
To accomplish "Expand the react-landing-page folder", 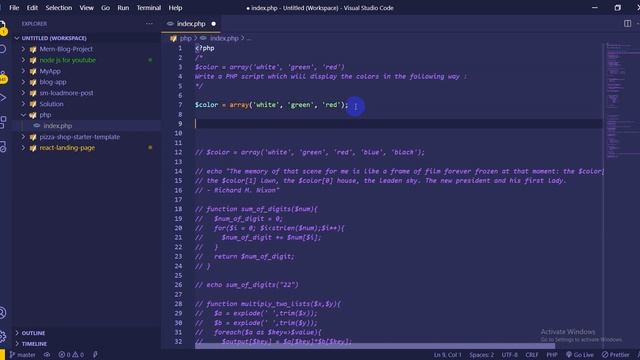I will coord(23,148).
